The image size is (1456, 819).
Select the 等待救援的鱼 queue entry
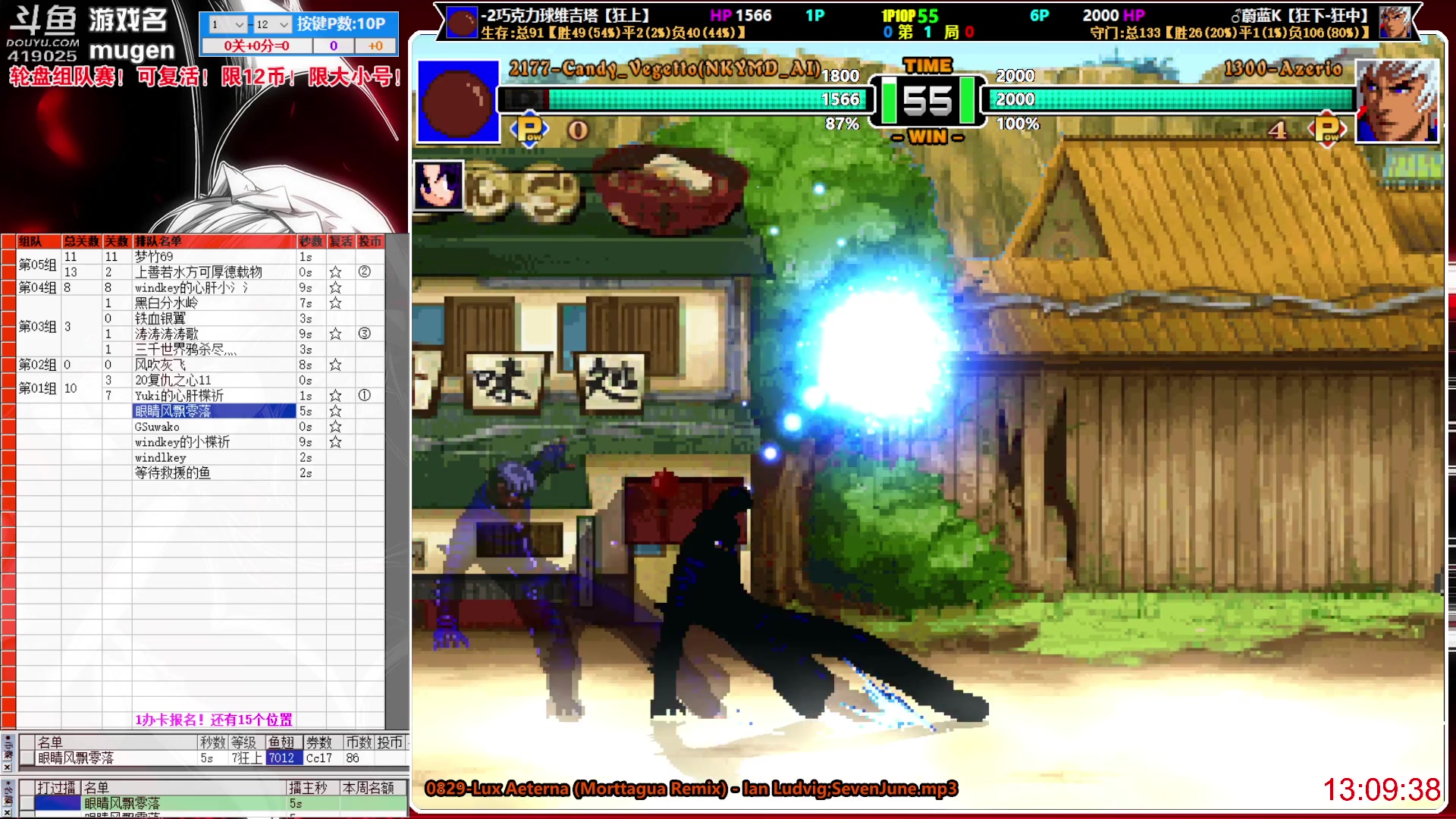214,473
